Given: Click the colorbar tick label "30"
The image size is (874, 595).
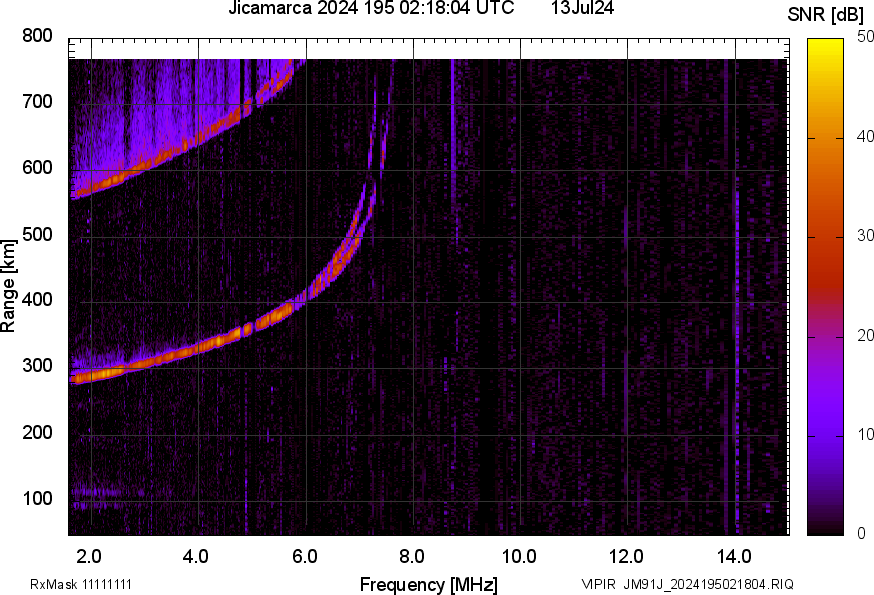Looking at the screenshot, I should pyautogui.click(x=866, y=236).
